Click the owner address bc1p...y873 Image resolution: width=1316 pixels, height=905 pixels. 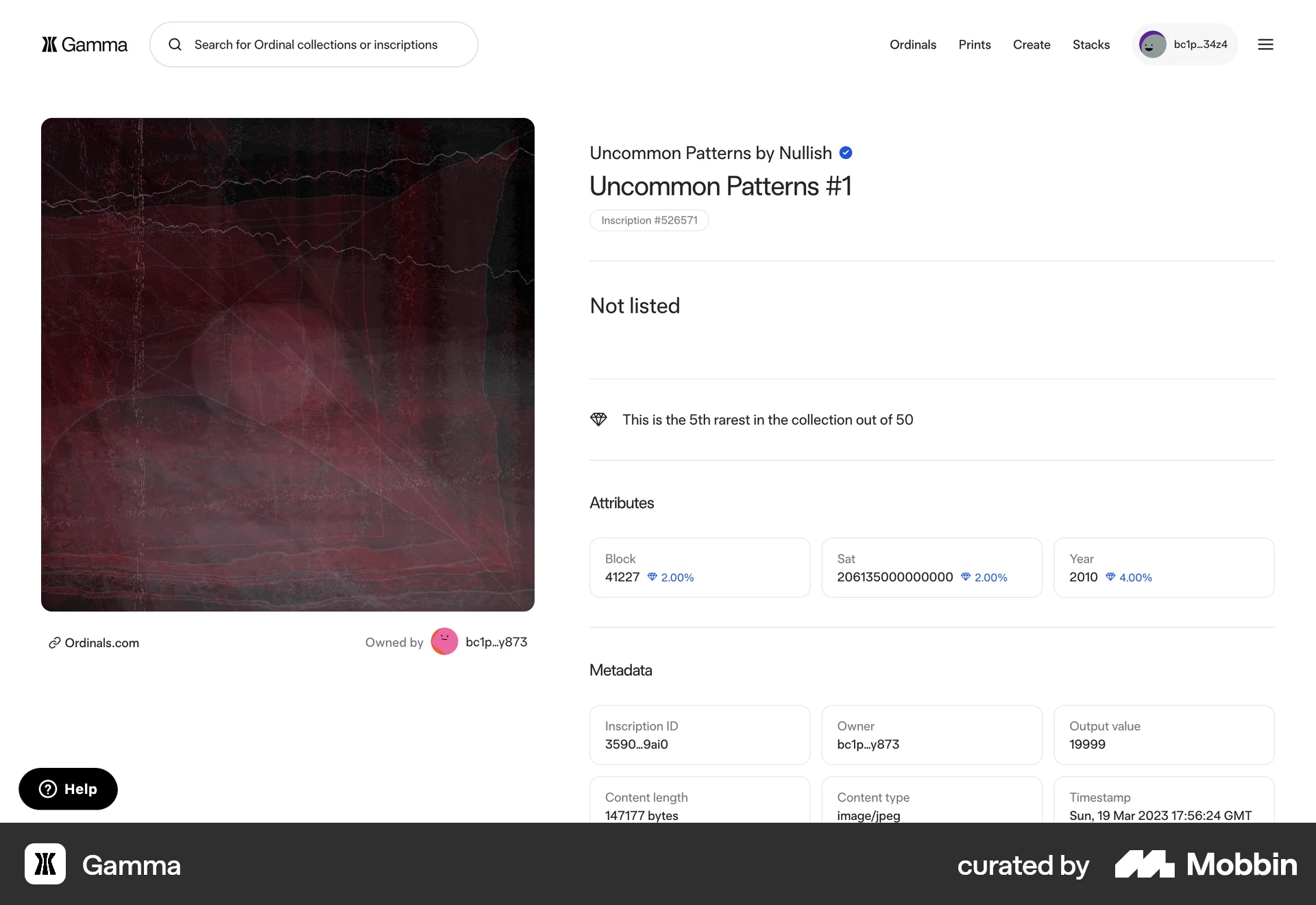496,642
